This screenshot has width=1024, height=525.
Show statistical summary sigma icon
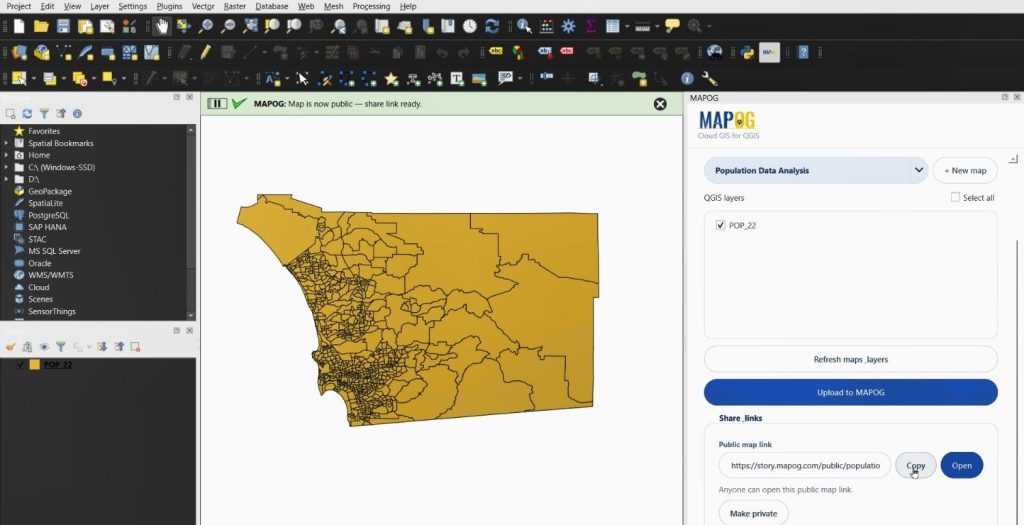tap(590, 26)
